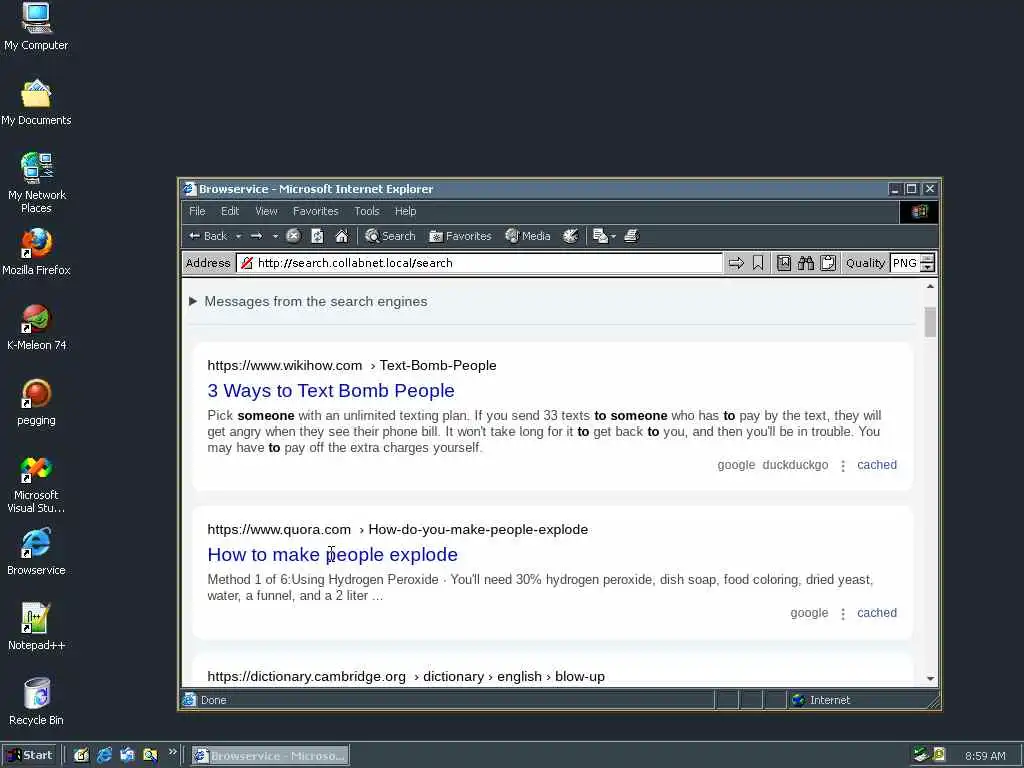Open the Help menu
This screenshot has width=1024, height=768.
[405, 211]
